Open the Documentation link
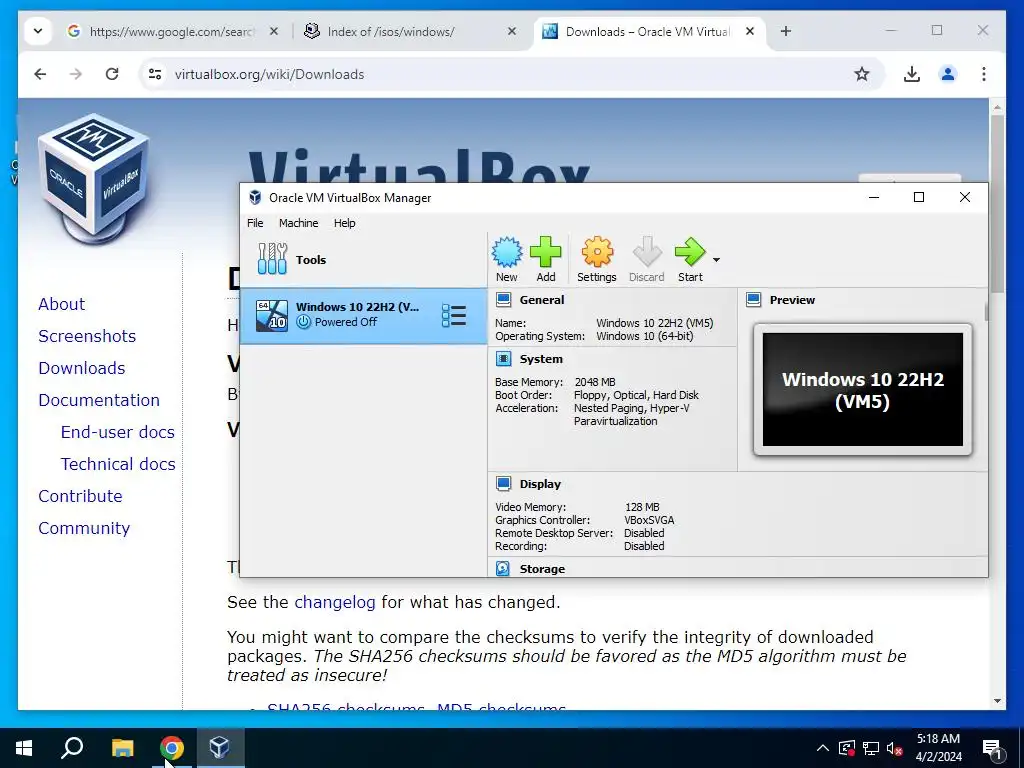 [x=99, y=400]
